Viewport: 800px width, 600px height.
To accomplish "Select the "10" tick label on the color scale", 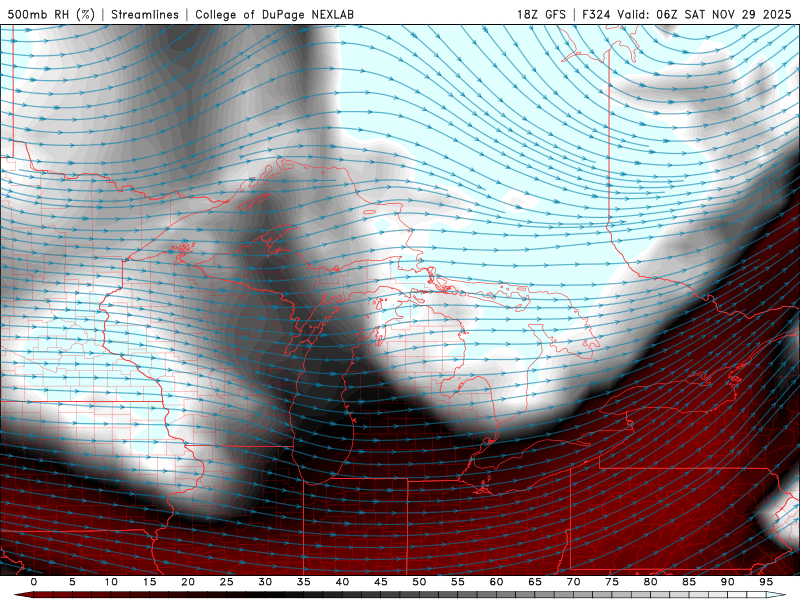I will (111, 582).
